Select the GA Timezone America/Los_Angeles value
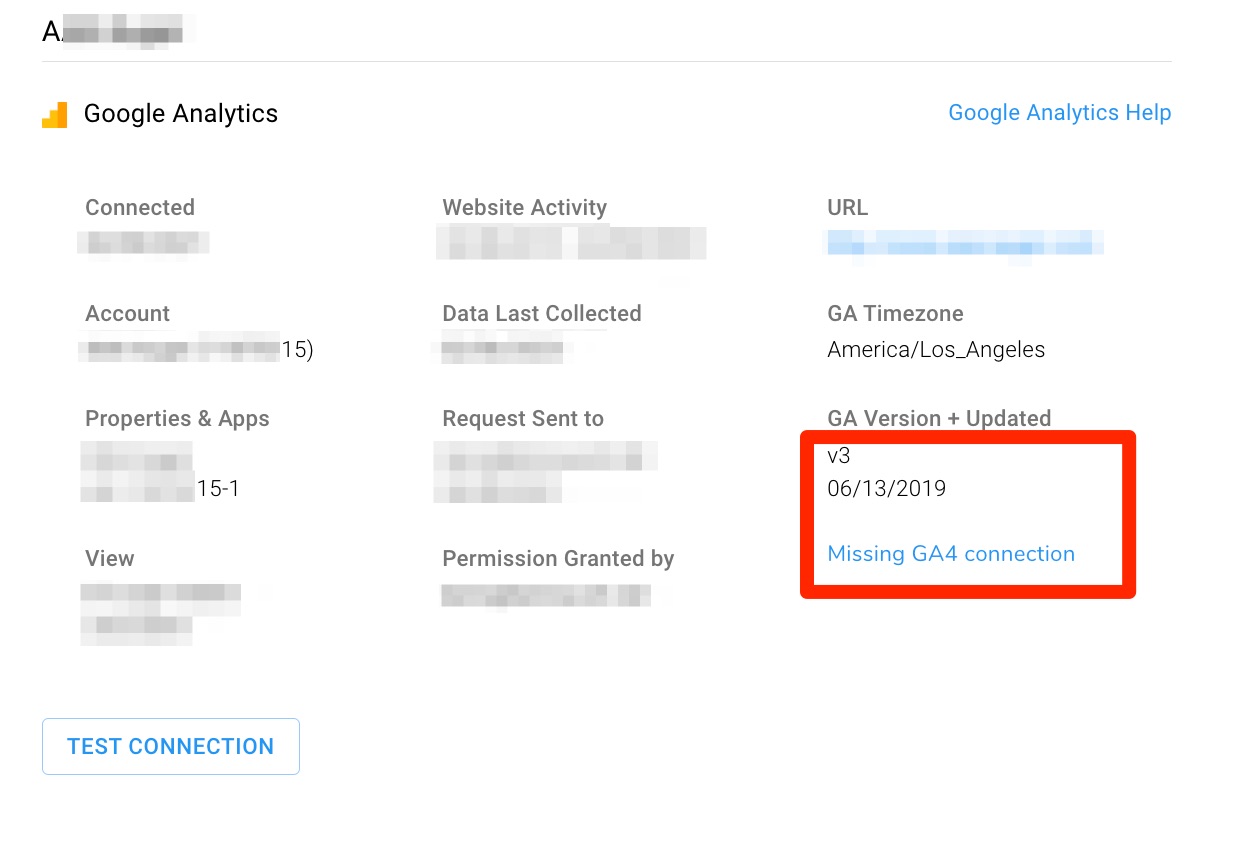Viewport: 1236px width, 860px height. (x=935, y=349)
